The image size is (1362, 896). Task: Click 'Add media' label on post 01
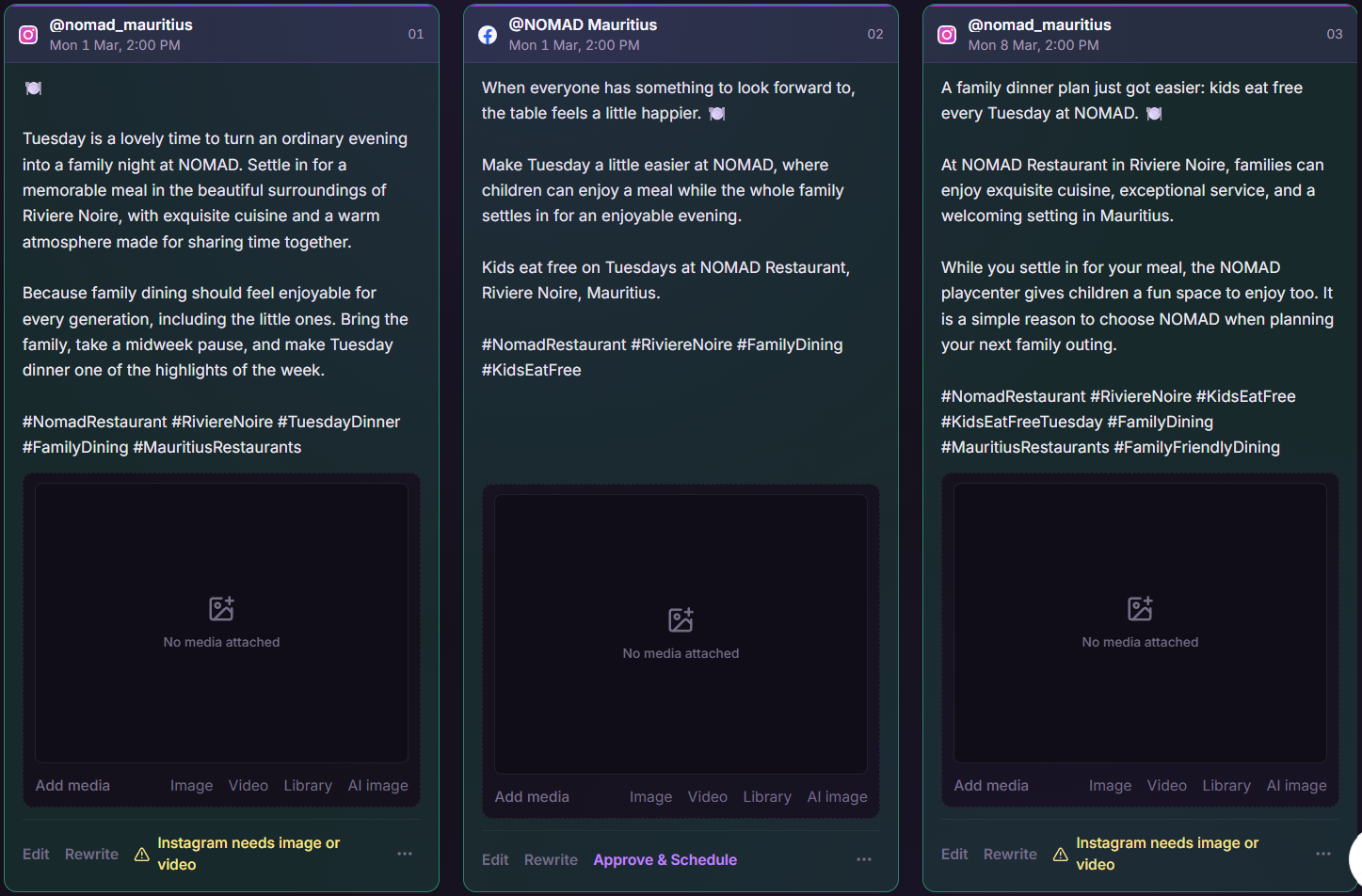tap(72, 785)
